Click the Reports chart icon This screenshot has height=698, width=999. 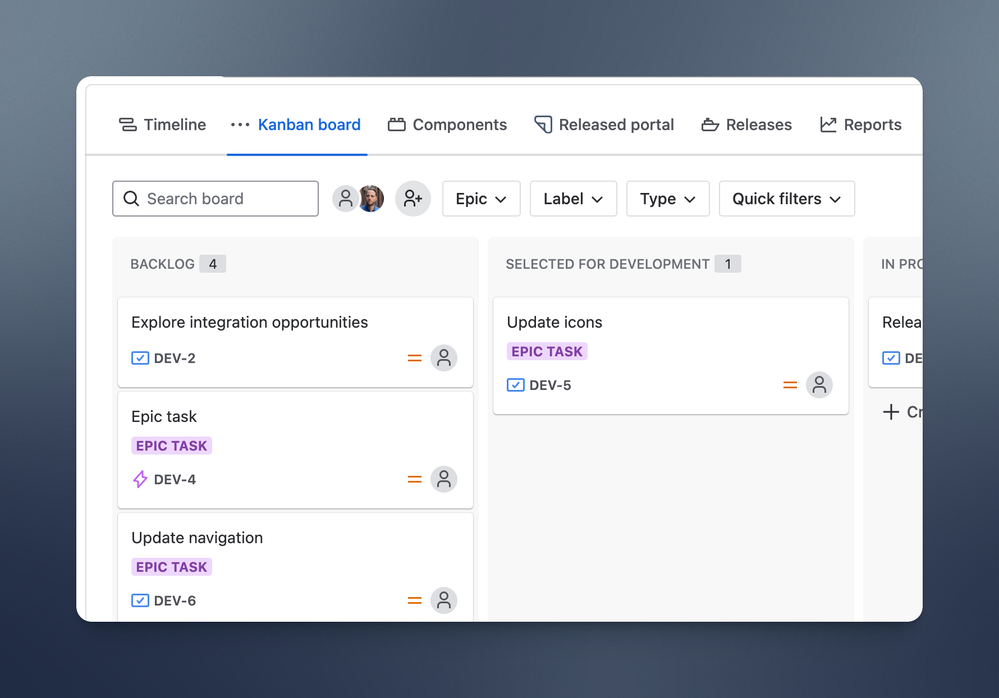828,125
